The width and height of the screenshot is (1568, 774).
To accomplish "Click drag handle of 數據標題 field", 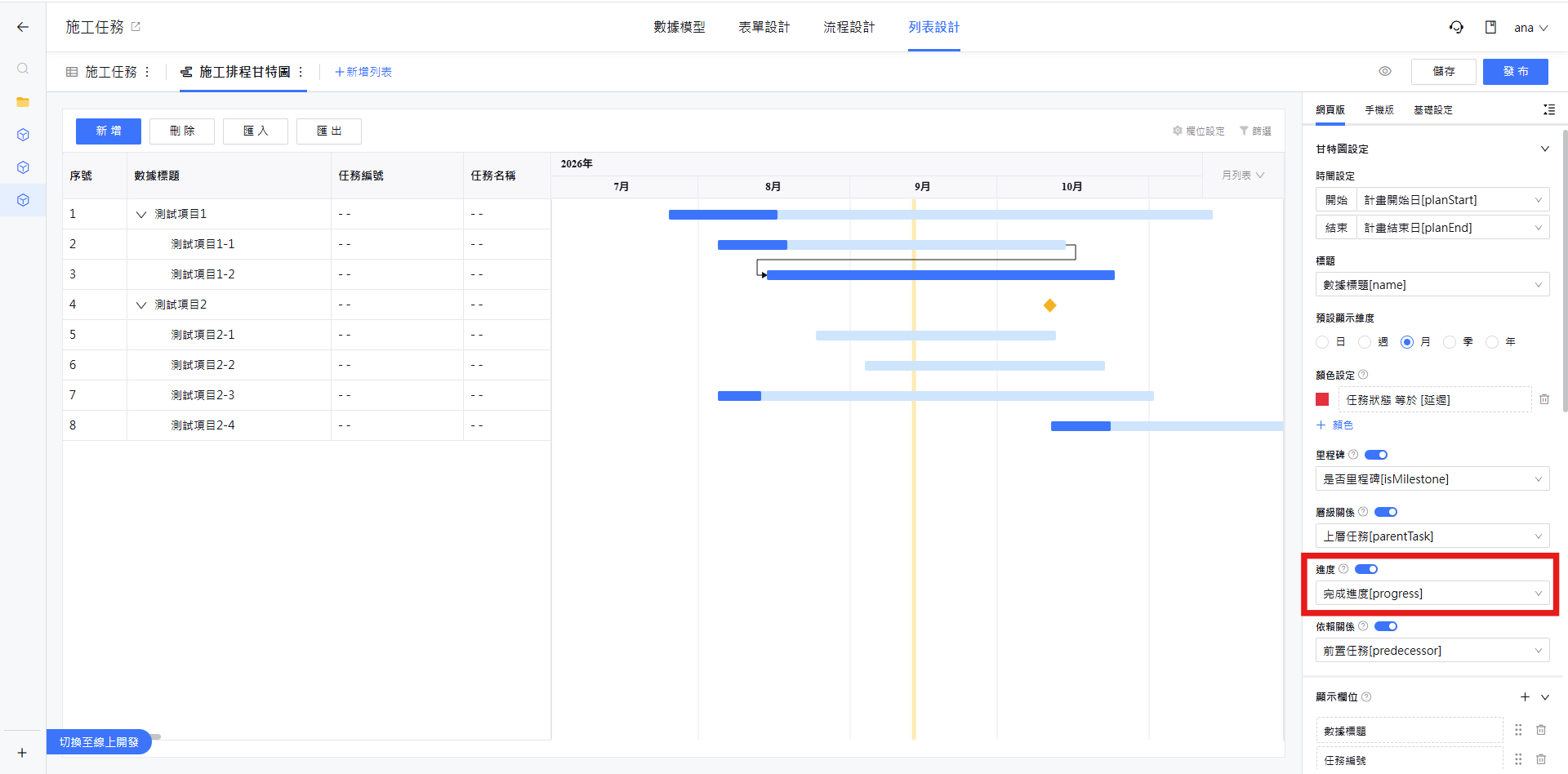I will point(1518,730).
